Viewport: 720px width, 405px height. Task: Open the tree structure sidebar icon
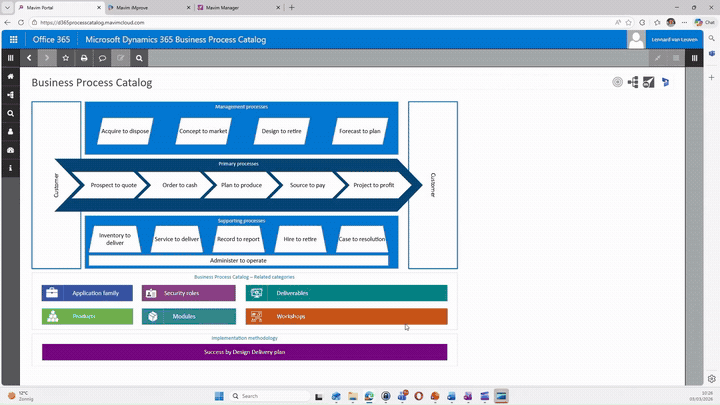tap(11, 95)
